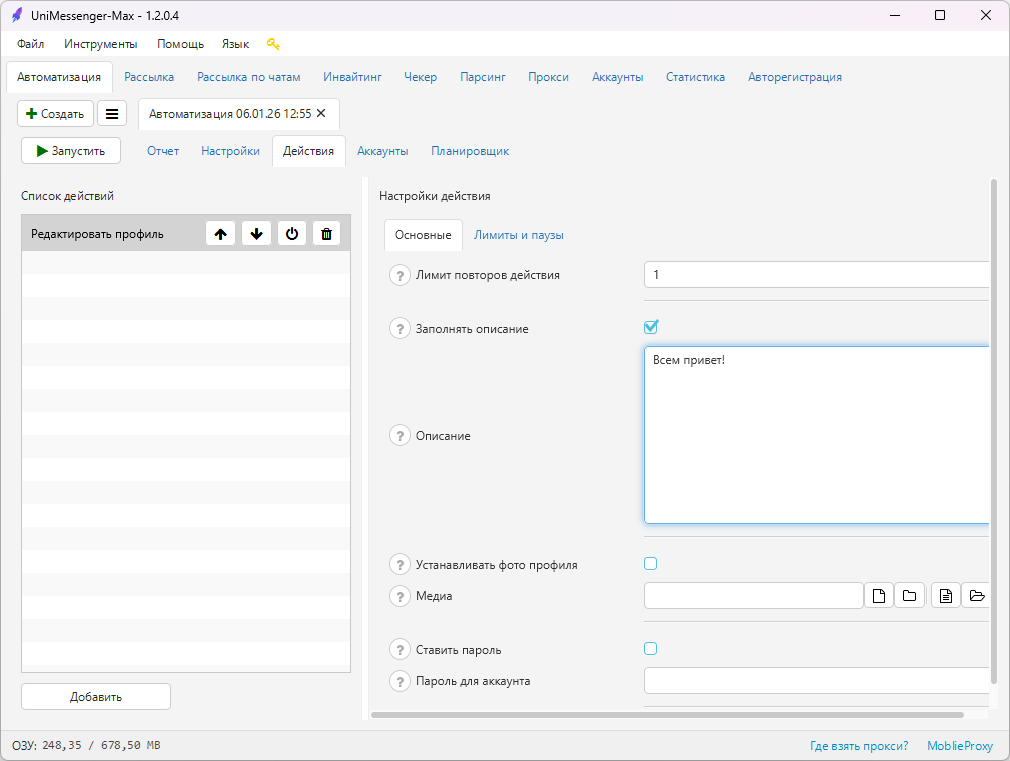Viewport: 1010px width, 761px height.
Task: Move 'Редактировать профиль' action up
Action: click(x=221, y=234)
